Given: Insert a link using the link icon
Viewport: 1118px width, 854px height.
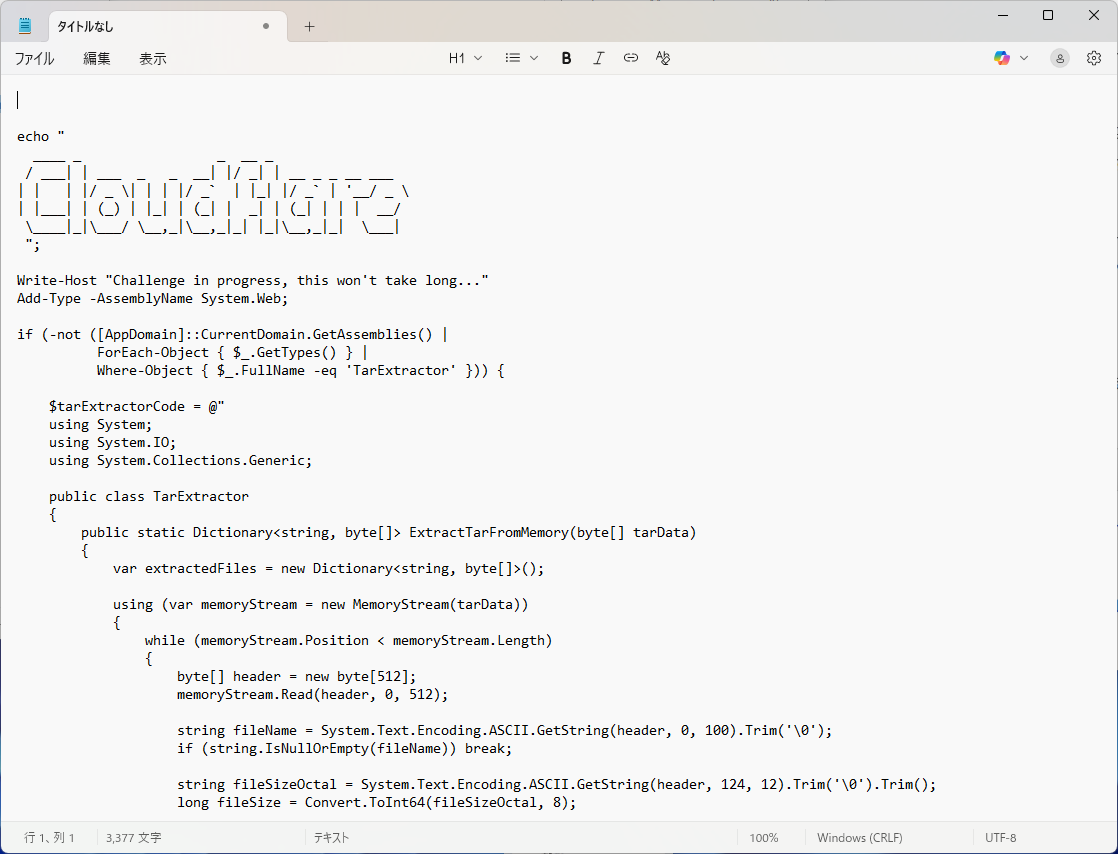Looking at the screenshot, I should coord(630,58).
